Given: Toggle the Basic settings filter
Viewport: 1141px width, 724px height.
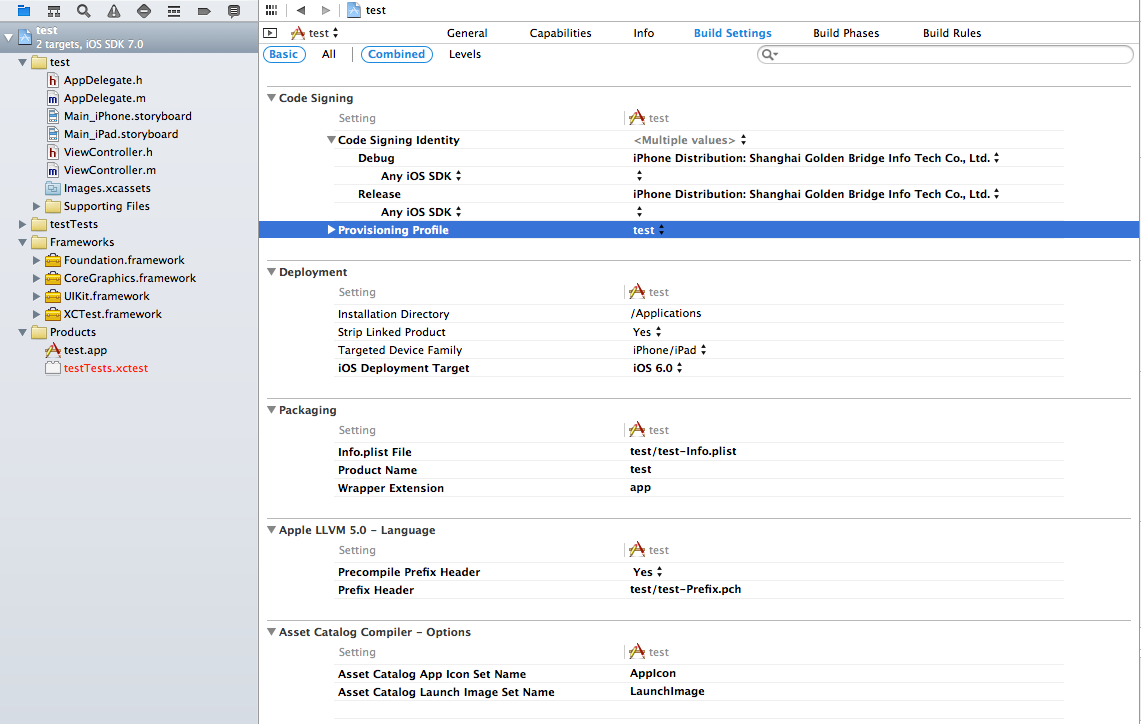Looking at the screenshot, I should coord(284,55).
